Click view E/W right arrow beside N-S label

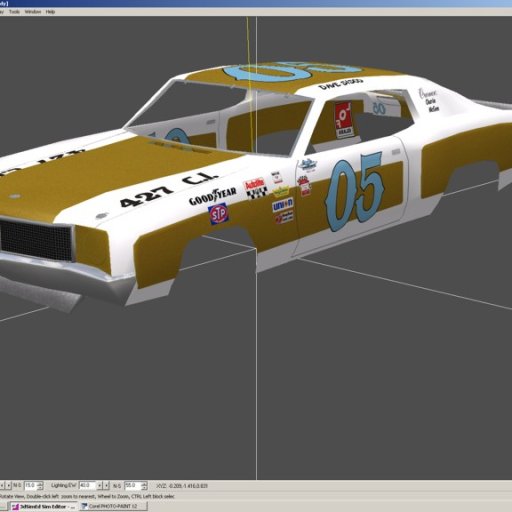click(x=9, y=485)
